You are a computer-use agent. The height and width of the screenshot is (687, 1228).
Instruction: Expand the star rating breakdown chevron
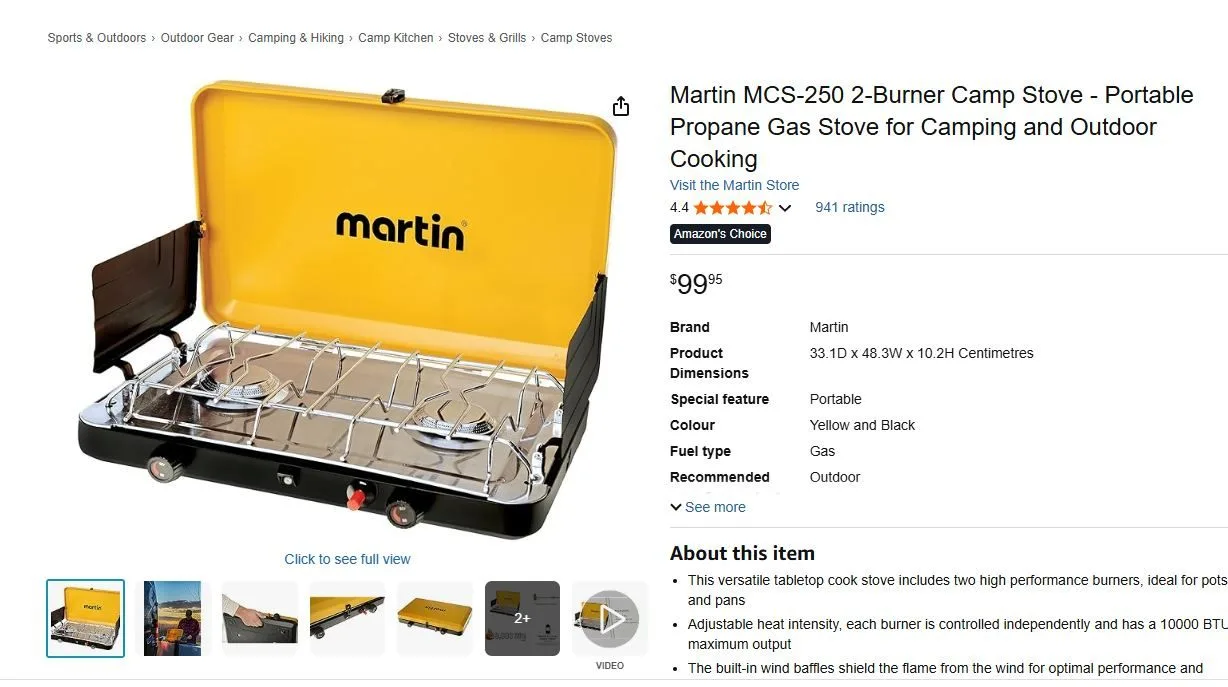point(786,207)
